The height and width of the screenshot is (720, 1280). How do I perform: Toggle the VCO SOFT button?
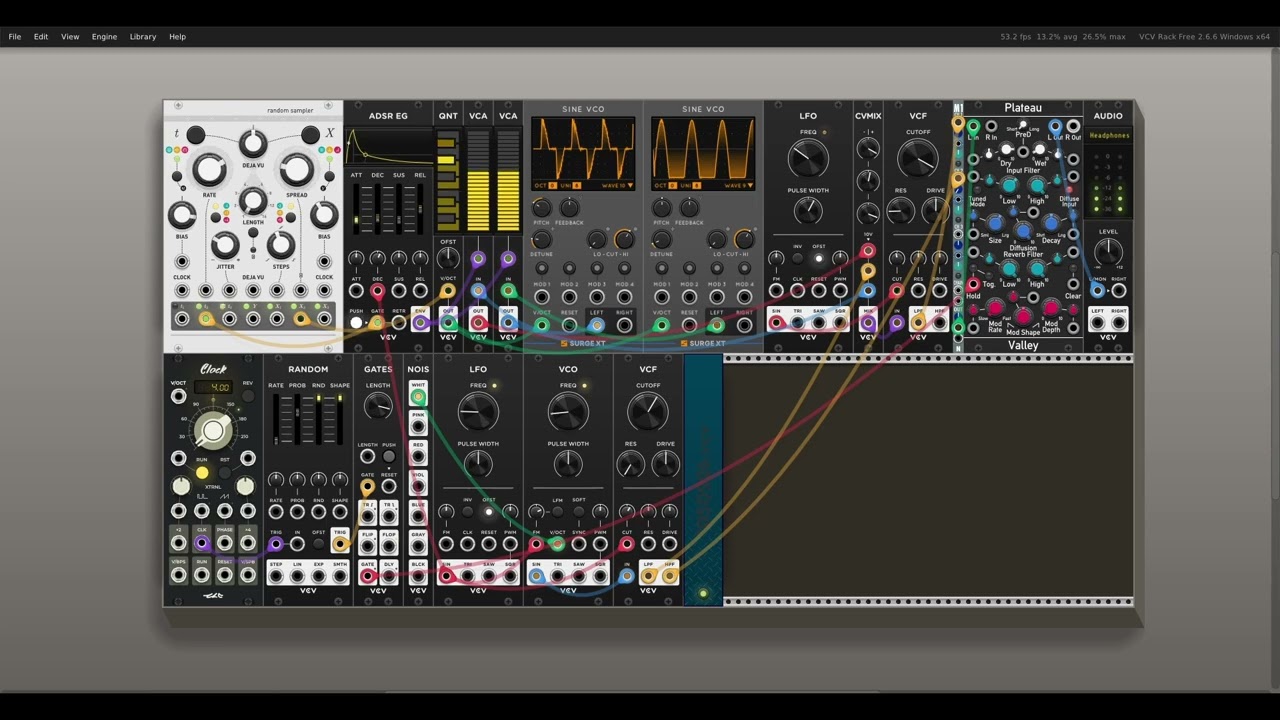579,511
